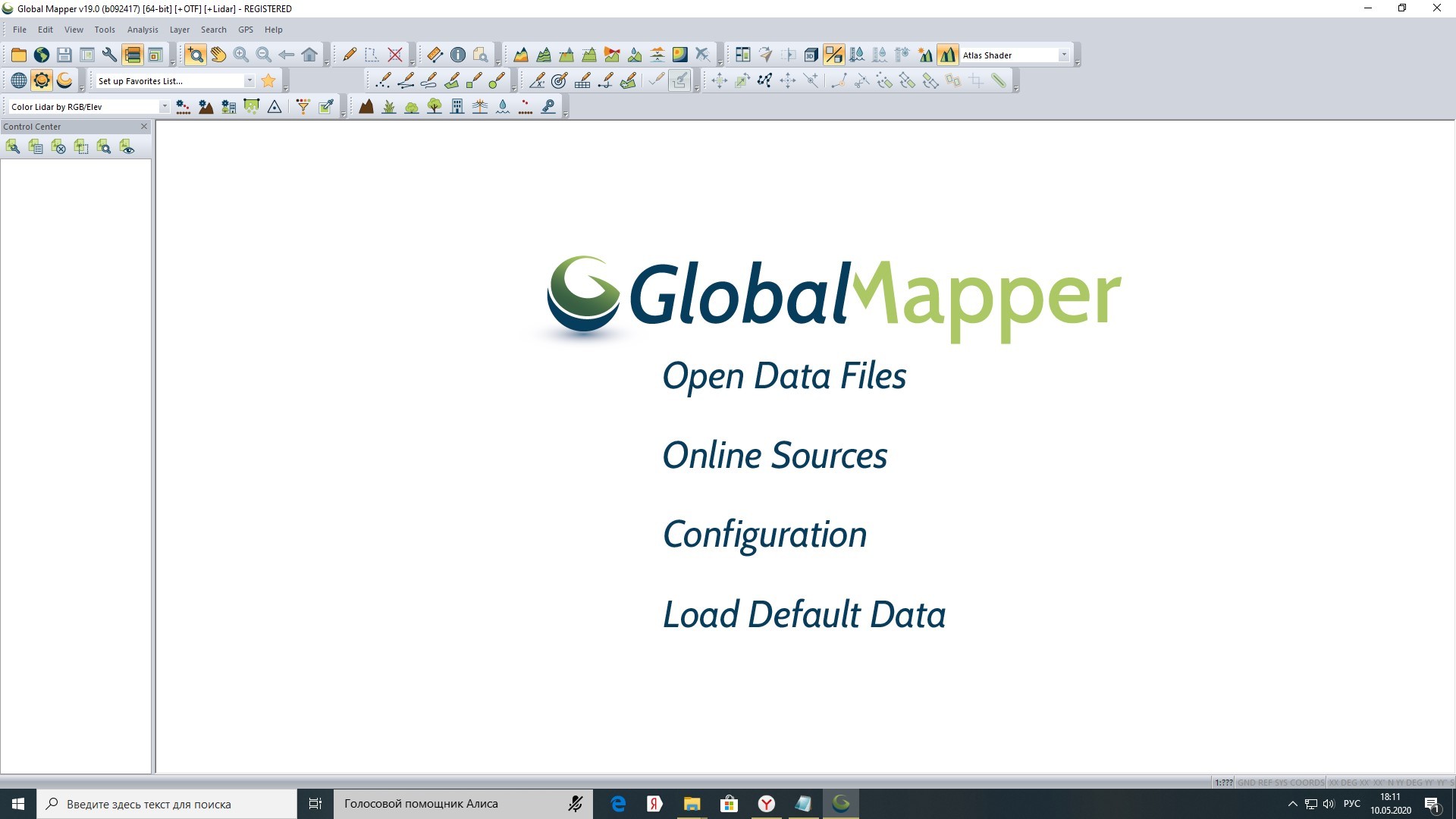Screen dimensions: 1456x819
Task: Select high vegetation tree classification icon
Action: coord(435,106)
